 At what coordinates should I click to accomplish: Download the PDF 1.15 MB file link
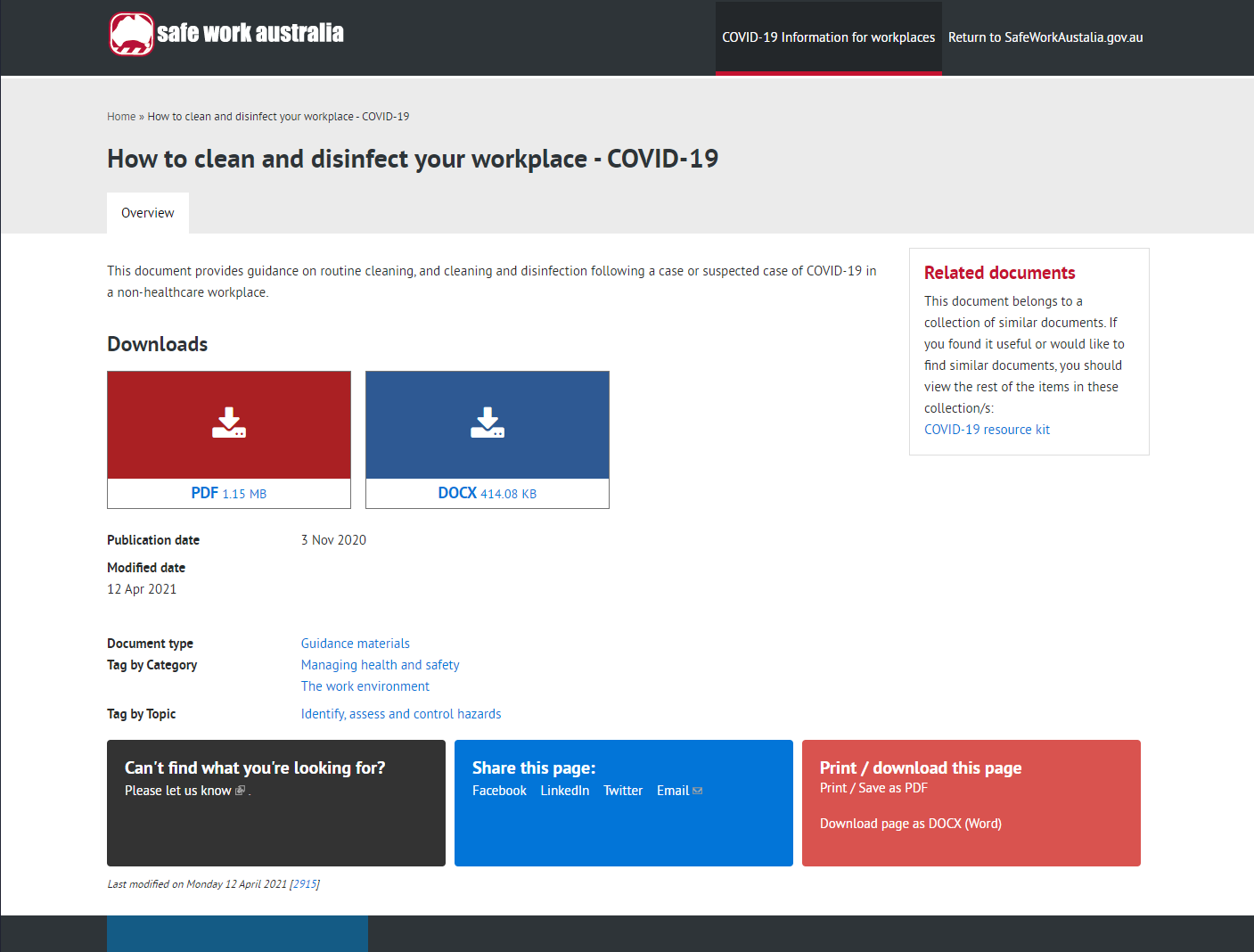[229, 493]
